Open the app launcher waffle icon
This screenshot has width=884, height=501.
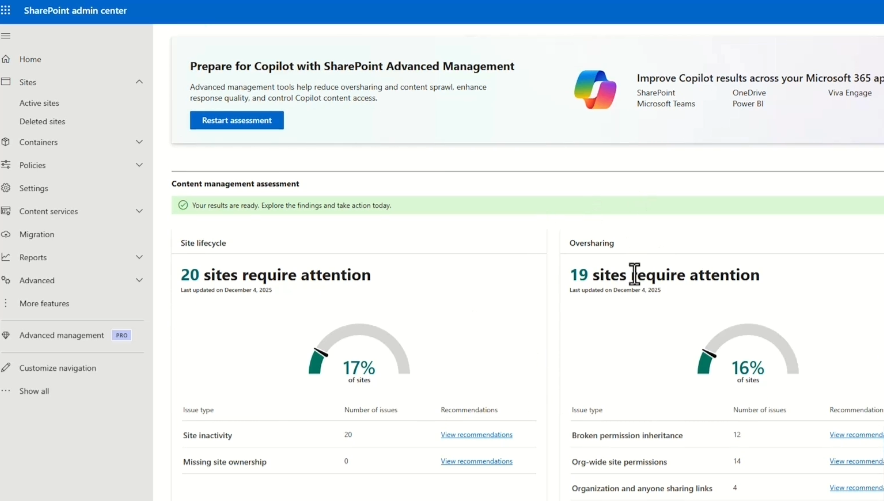pyautogui.click(x=7, y=11)
